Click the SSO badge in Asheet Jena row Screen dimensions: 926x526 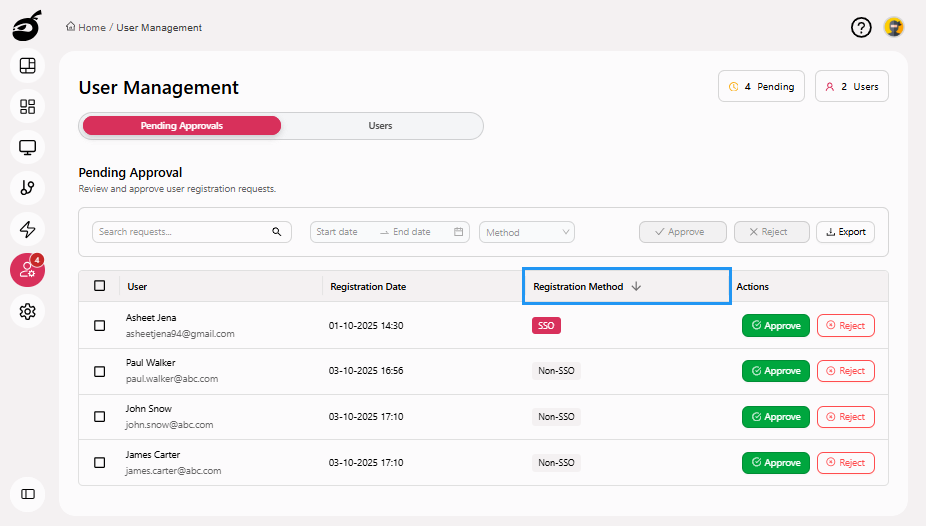pyautogui.click(x=546, y=326)
